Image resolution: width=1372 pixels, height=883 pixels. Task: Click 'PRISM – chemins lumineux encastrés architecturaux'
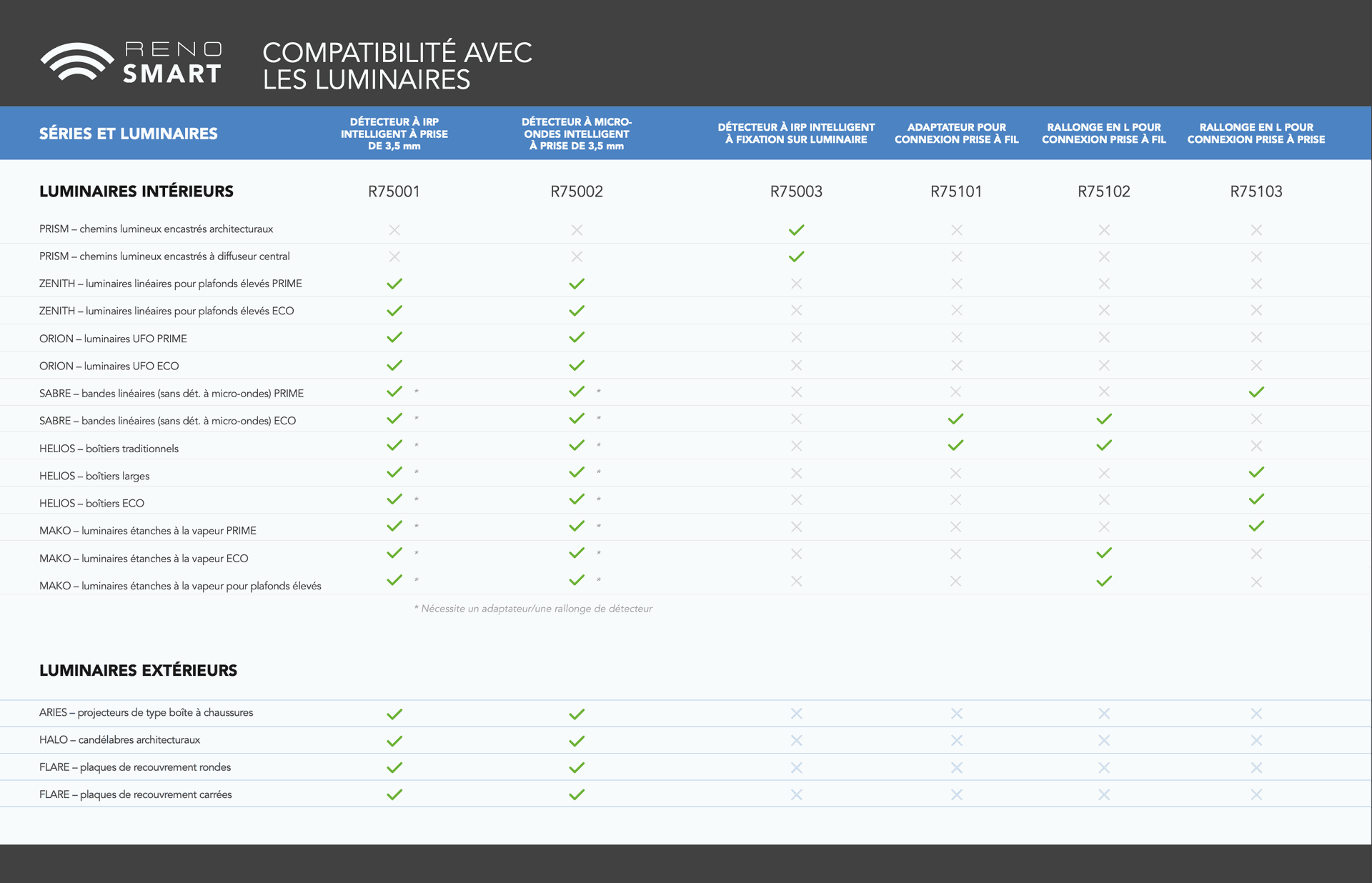click(x=156, y=229)
